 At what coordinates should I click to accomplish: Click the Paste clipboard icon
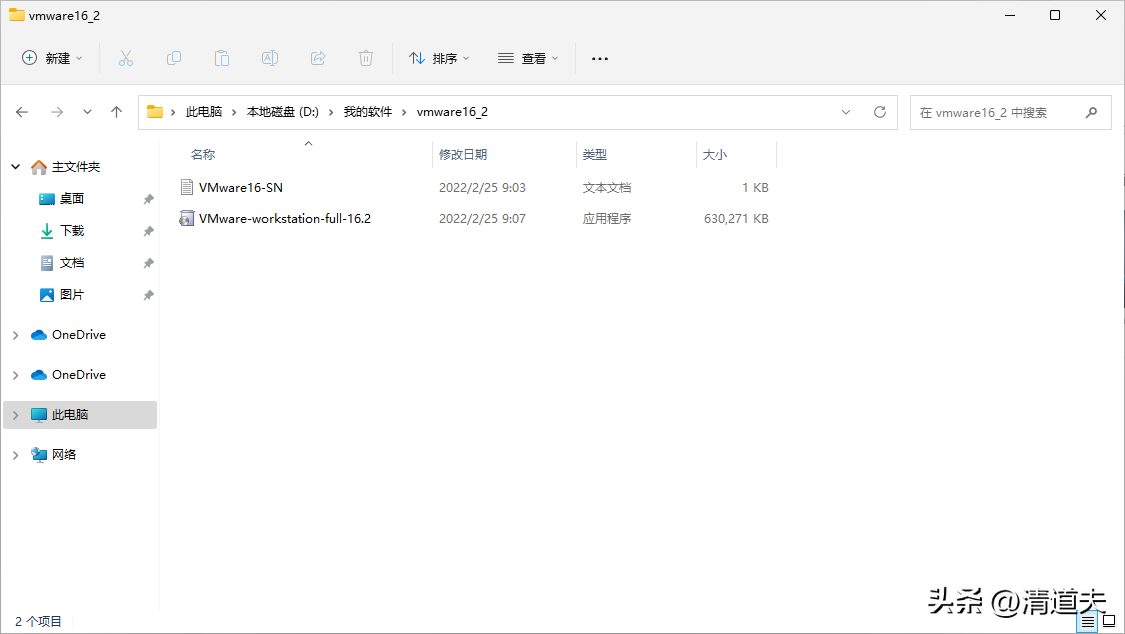[222, 58]
